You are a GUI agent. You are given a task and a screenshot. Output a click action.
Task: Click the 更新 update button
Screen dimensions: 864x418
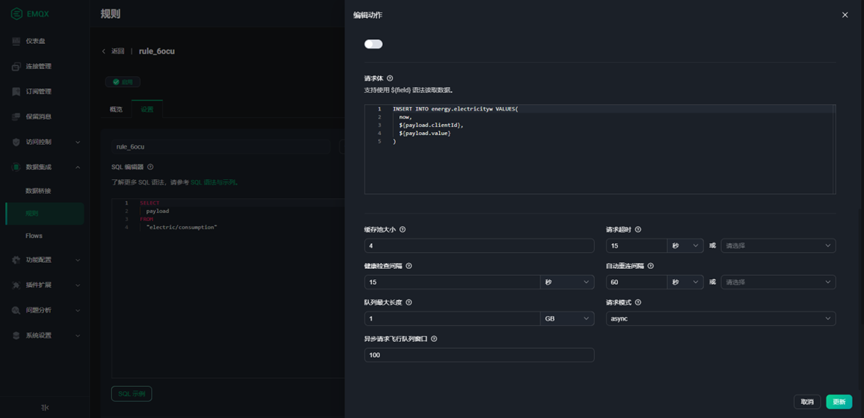click(x=839, y=402)
